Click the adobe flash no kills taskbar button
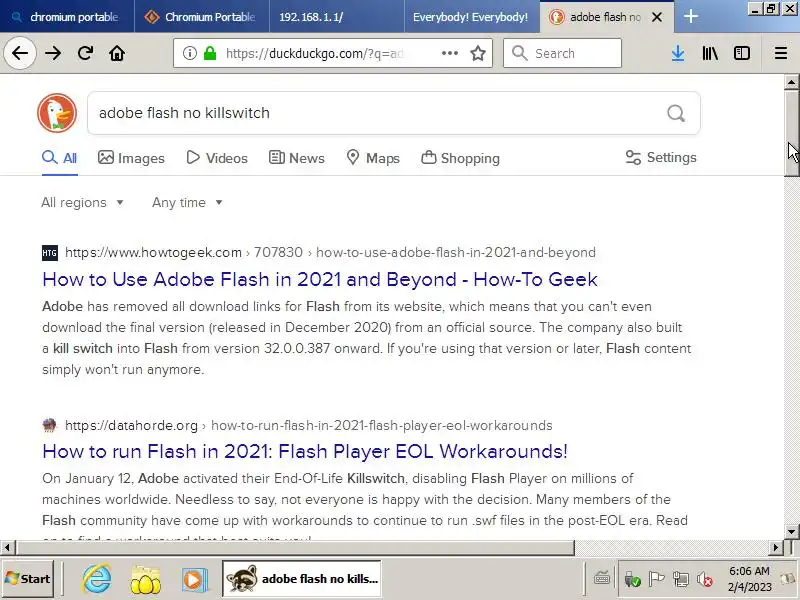The width and height of the screenshot is (800, 600). pyautogui.click(x=302, y=579)
